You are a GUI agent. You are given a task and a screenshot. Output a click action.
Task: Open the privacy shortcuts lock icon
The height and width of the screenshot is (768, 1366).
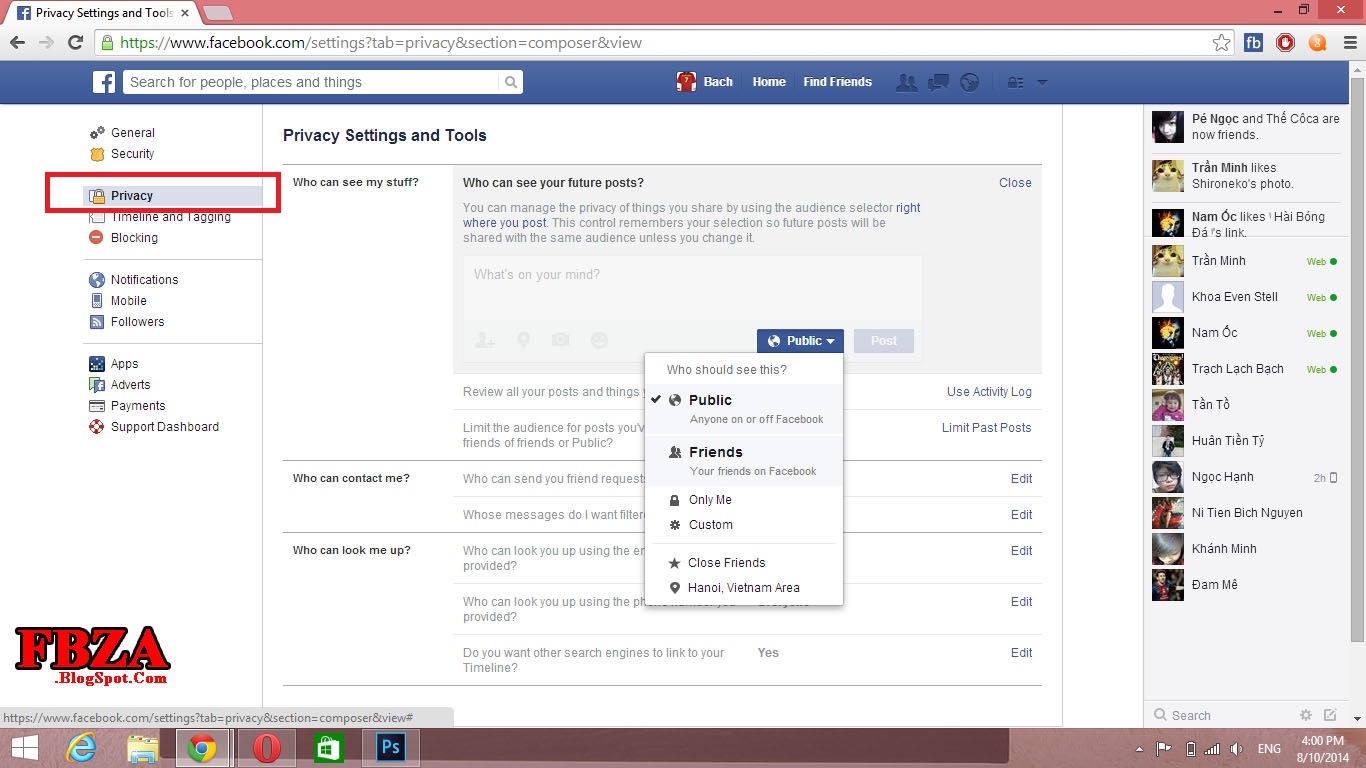pos(1015,82)
